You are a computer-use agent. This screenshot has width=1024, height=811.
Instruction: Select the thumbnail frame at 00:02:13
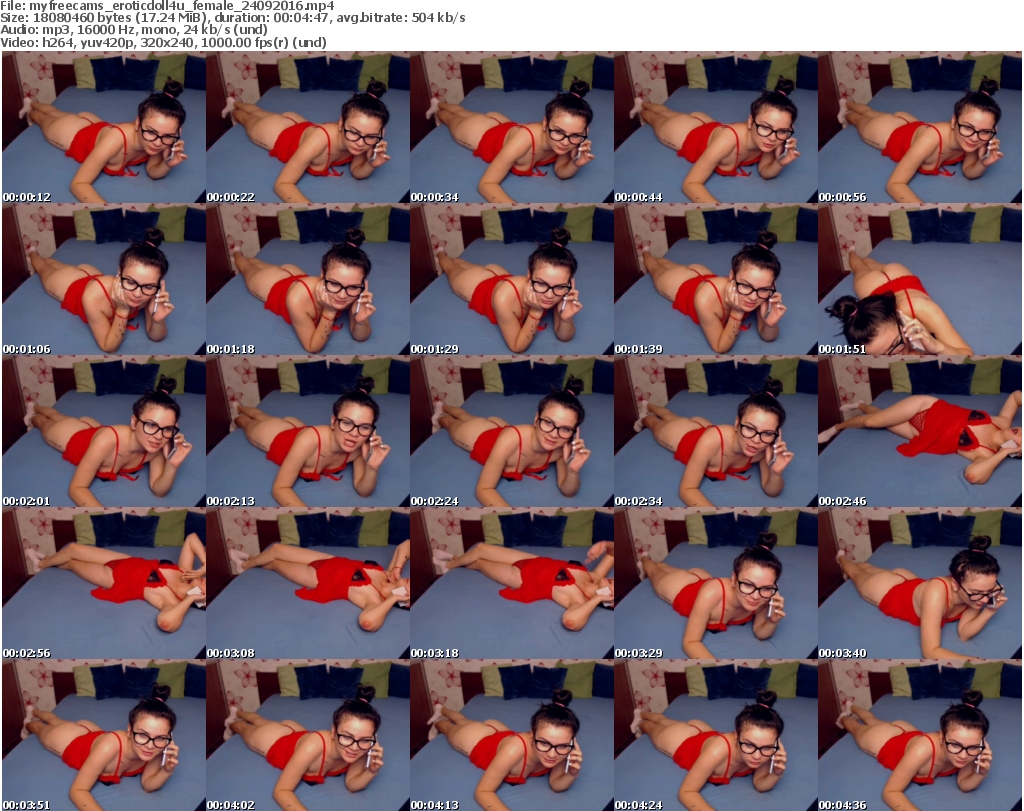click(x=308, y=432)
